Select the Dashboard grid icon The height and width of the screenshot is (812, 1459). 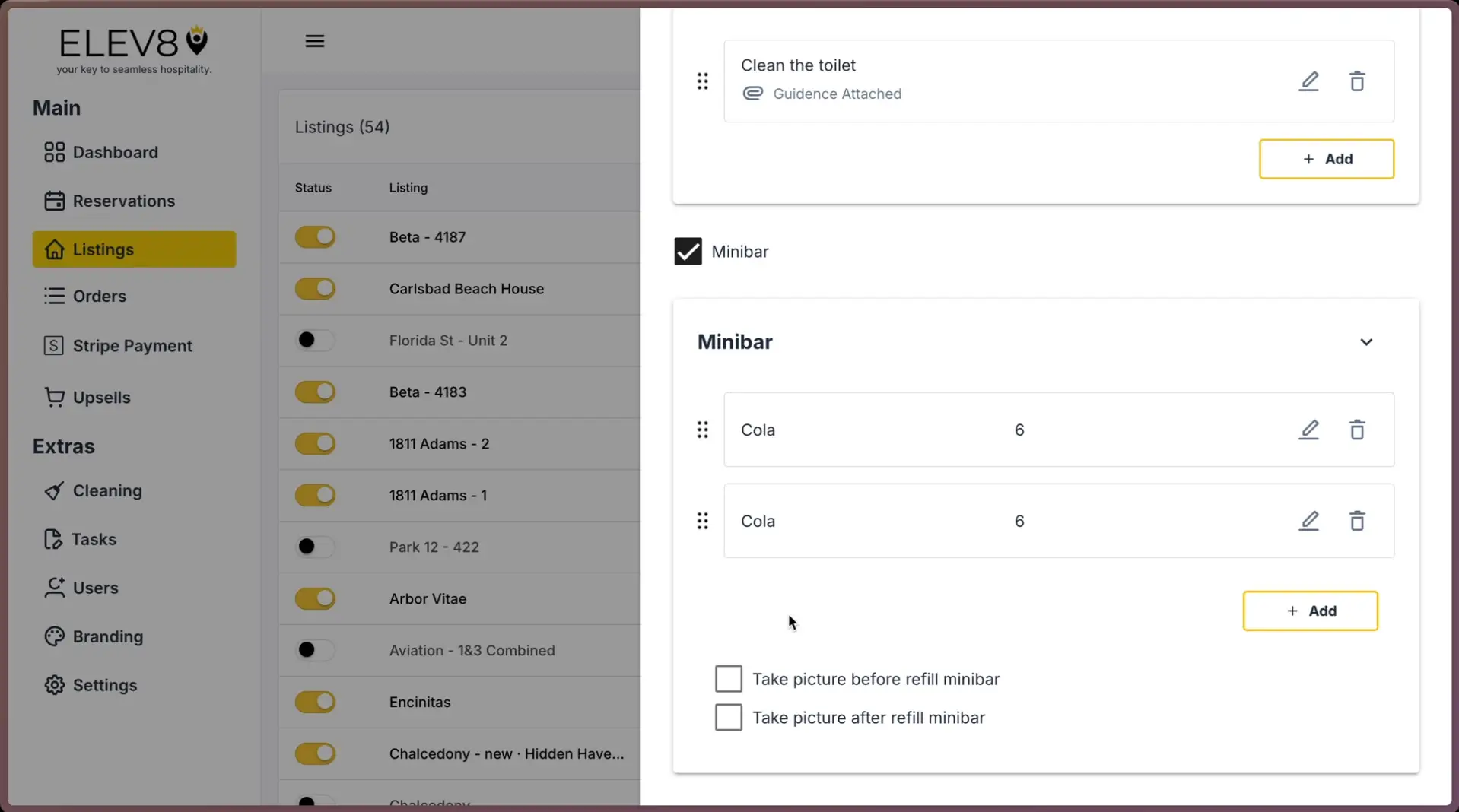(x=52, y=152)
